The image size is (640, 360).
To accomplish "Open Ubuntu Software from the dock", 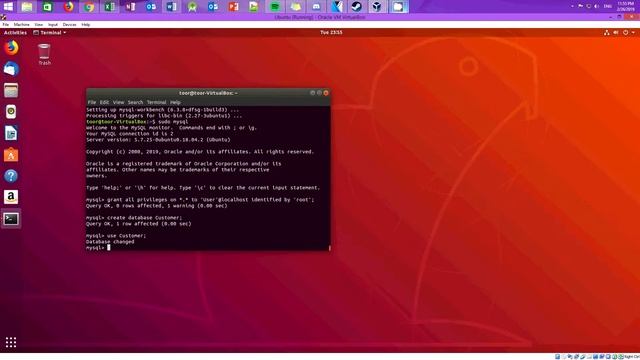I will (11, 155).
